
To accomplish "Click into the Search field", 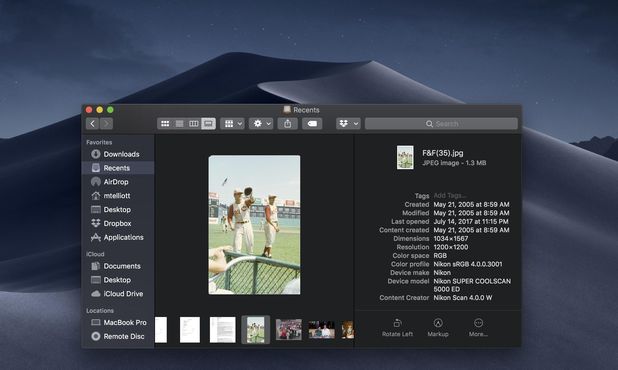I will pos(441,124).
